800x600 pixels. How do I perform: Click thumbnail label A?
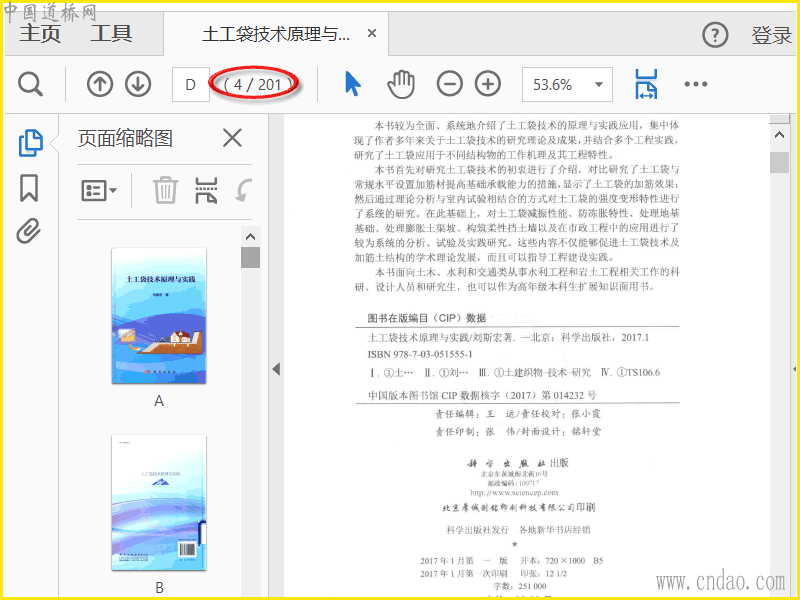159,401
